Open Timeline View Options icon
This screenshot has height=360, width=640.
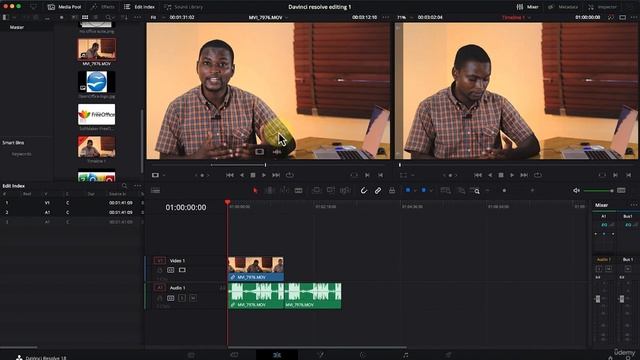[156, 191]
